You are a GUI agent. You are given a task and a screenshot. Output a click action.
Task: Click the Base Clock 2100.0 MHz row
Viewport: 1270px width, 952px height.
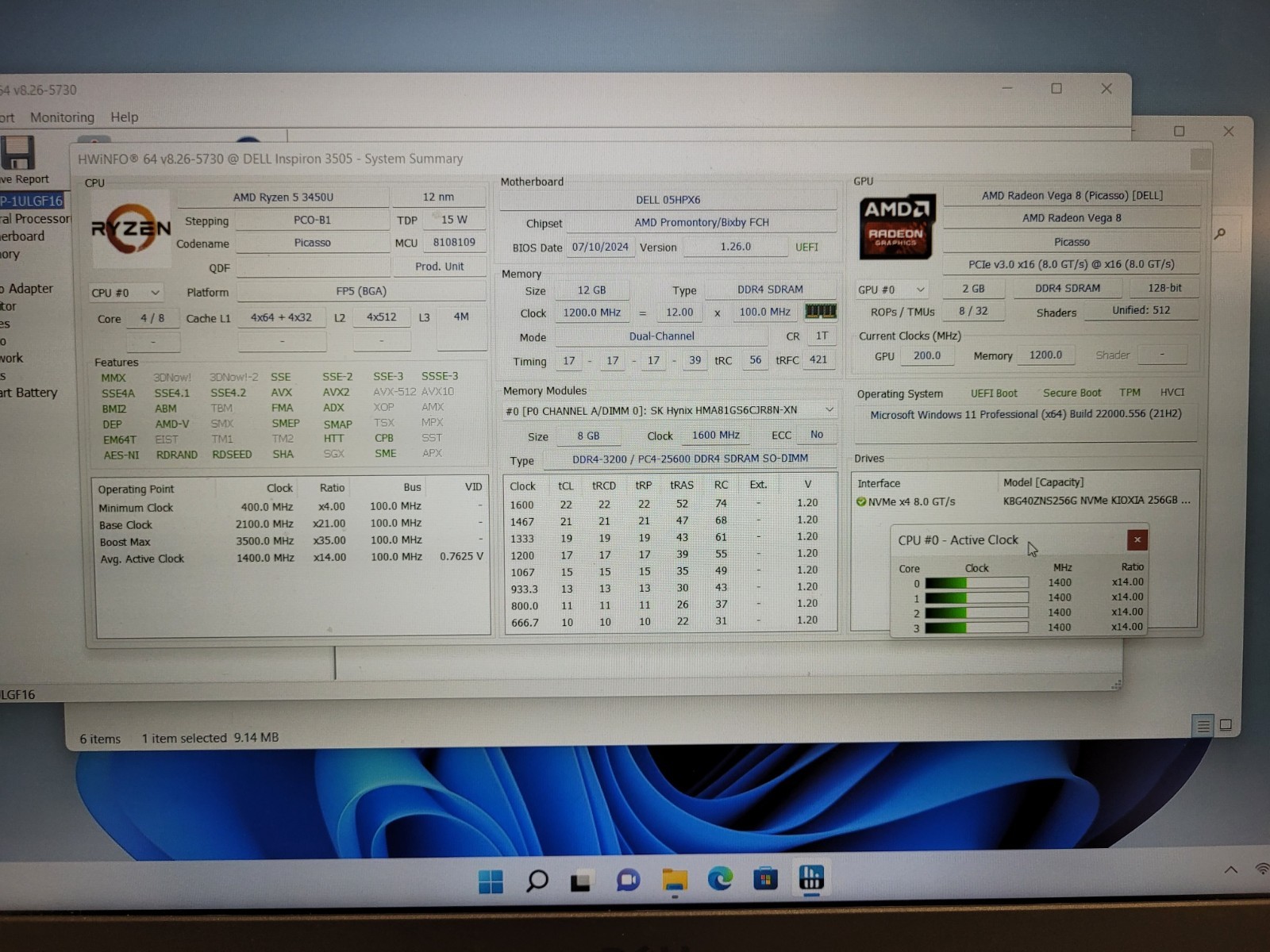point(291,524)
